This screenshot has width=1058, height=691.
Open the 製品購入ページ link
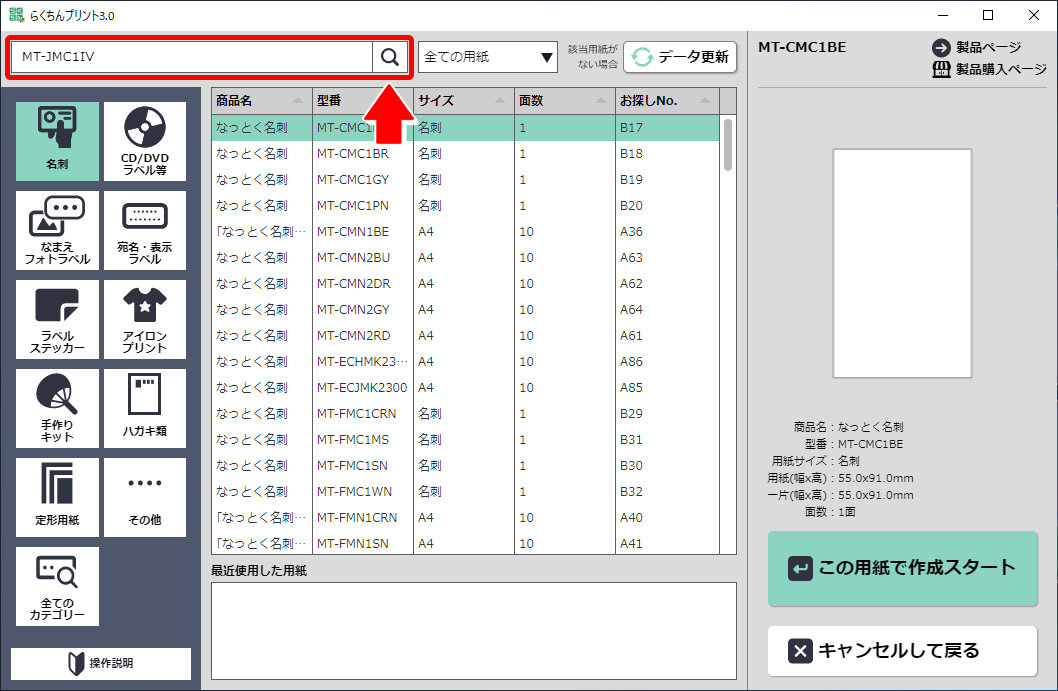pyautogui.click(x=989, y=69)
